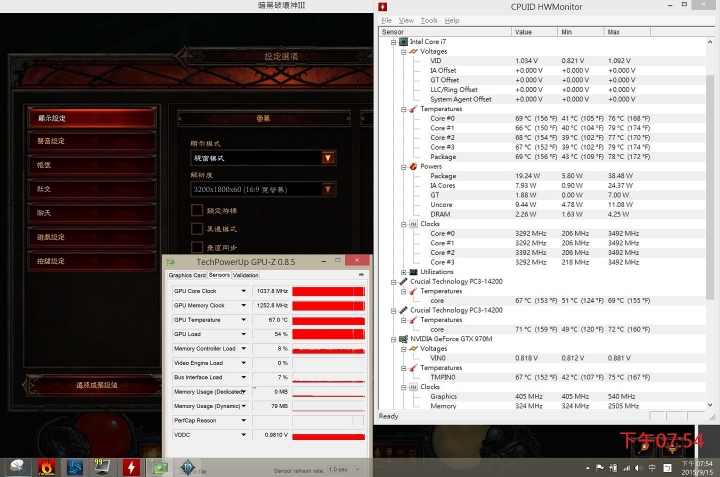Show hidden tray icons arrow
Screen dimensions: 720x477
click(x=588, y=468)
